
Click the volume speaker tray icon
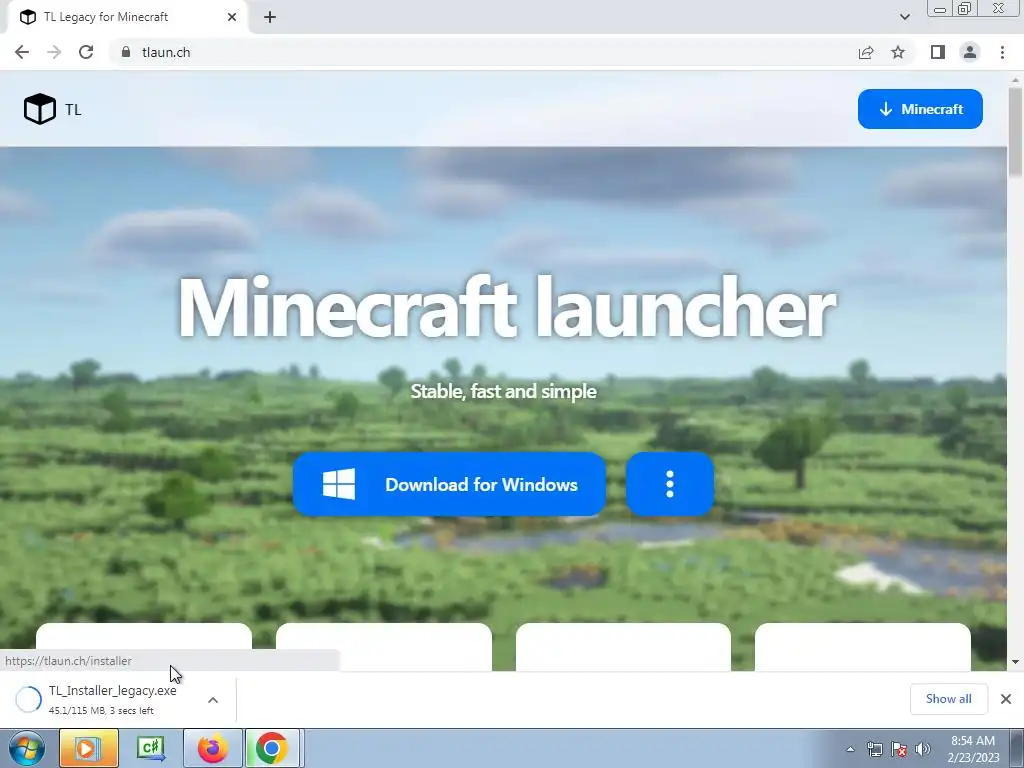[923, 749]
